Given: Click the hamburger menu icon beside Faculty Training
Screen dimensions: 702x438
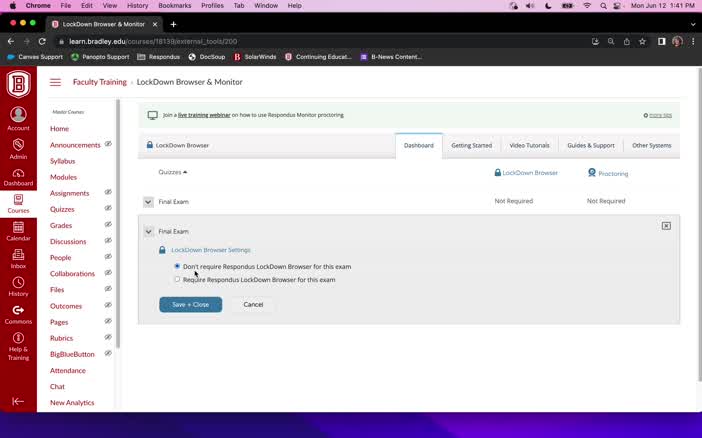Looking at the screenshot, I should (55, 82).
